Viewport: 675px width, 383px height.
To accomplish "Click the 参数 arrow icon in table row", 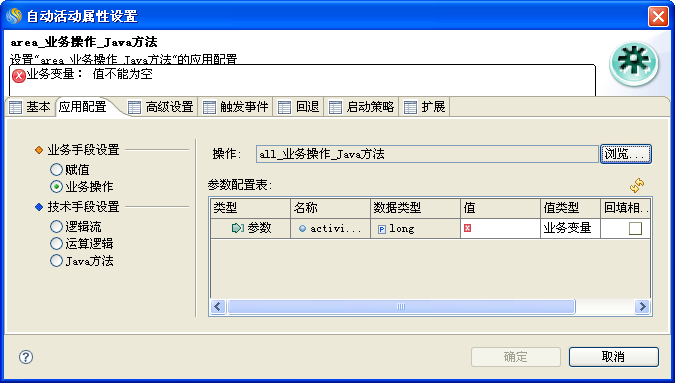I will [x=238, y=228].
